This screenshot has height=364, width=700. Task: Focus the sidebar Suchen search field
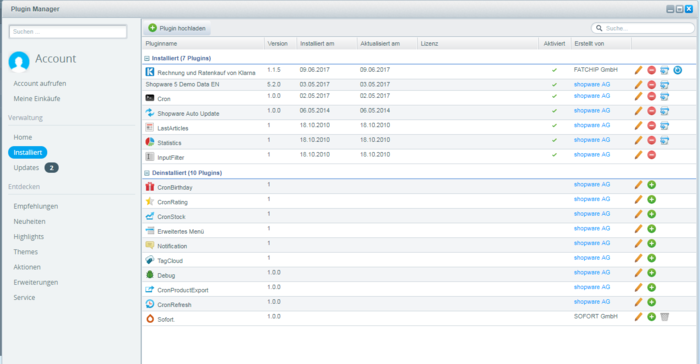68,32
